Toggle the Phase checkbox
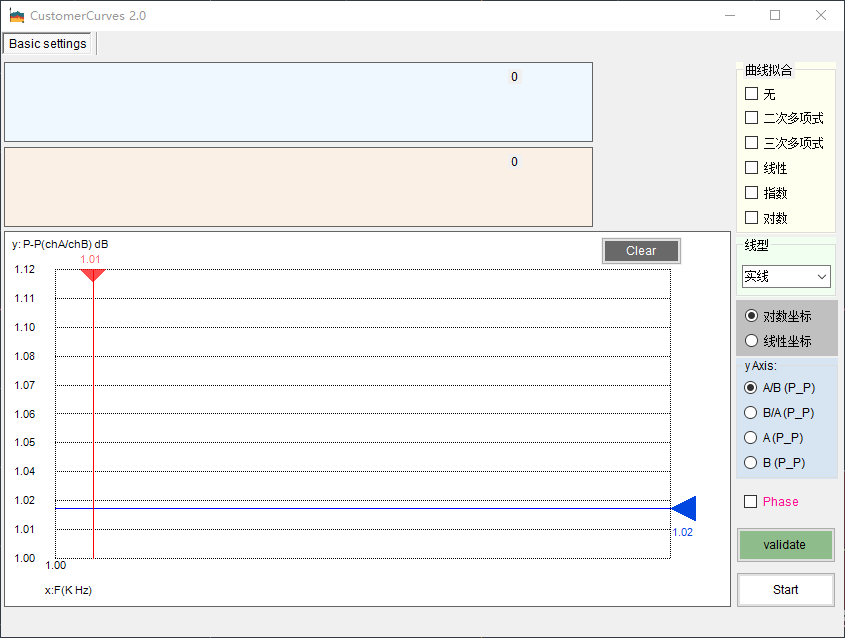Screen dimensions: 845x638 [750, 502]
